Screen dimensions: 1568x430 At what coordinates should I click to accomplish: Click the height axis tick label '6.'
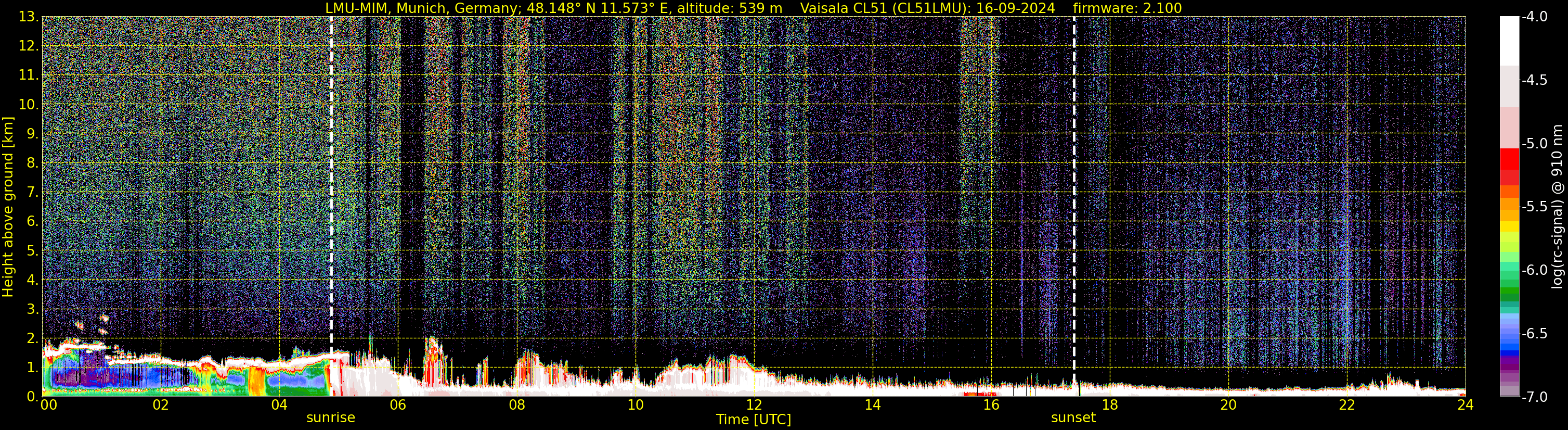point(32,222)
